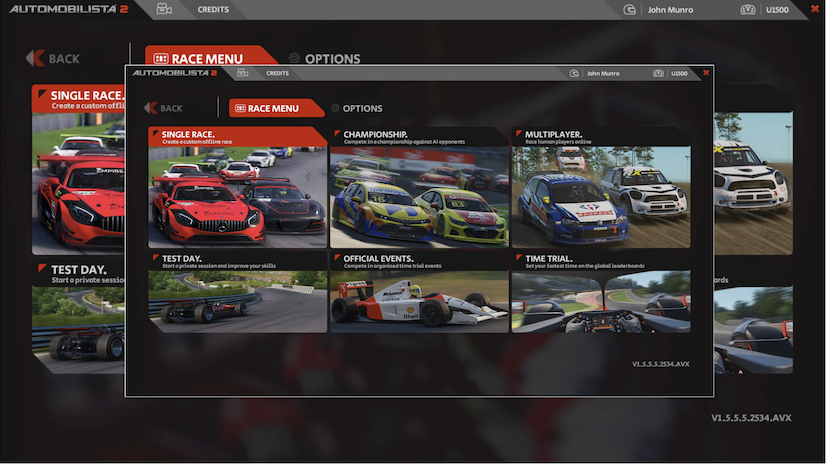Click U1500 rating in background window
The height and width of the screenshot is (464, 827).
point(777,9)
